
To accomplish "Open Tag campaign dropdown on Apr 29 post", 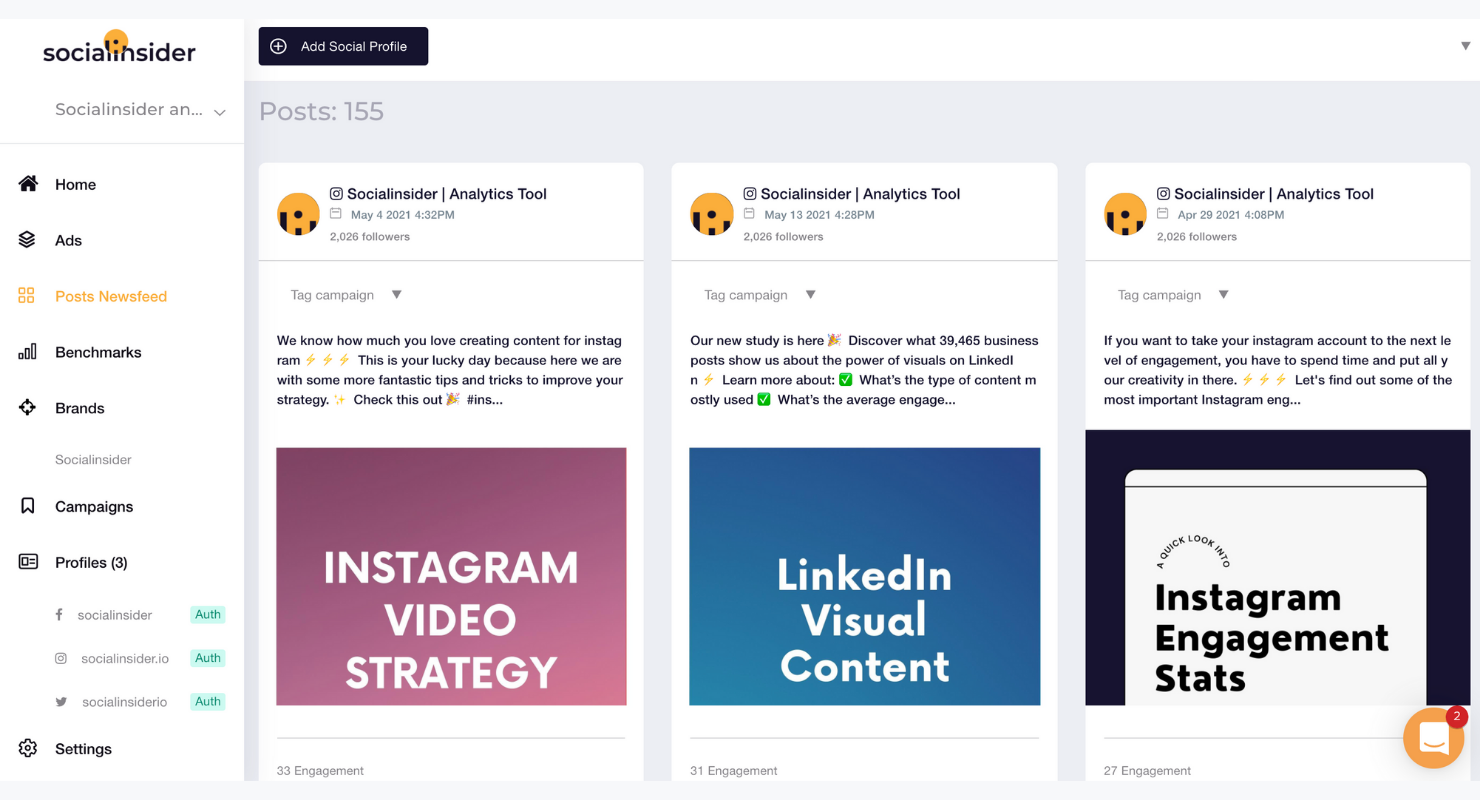I will 1173,295.
